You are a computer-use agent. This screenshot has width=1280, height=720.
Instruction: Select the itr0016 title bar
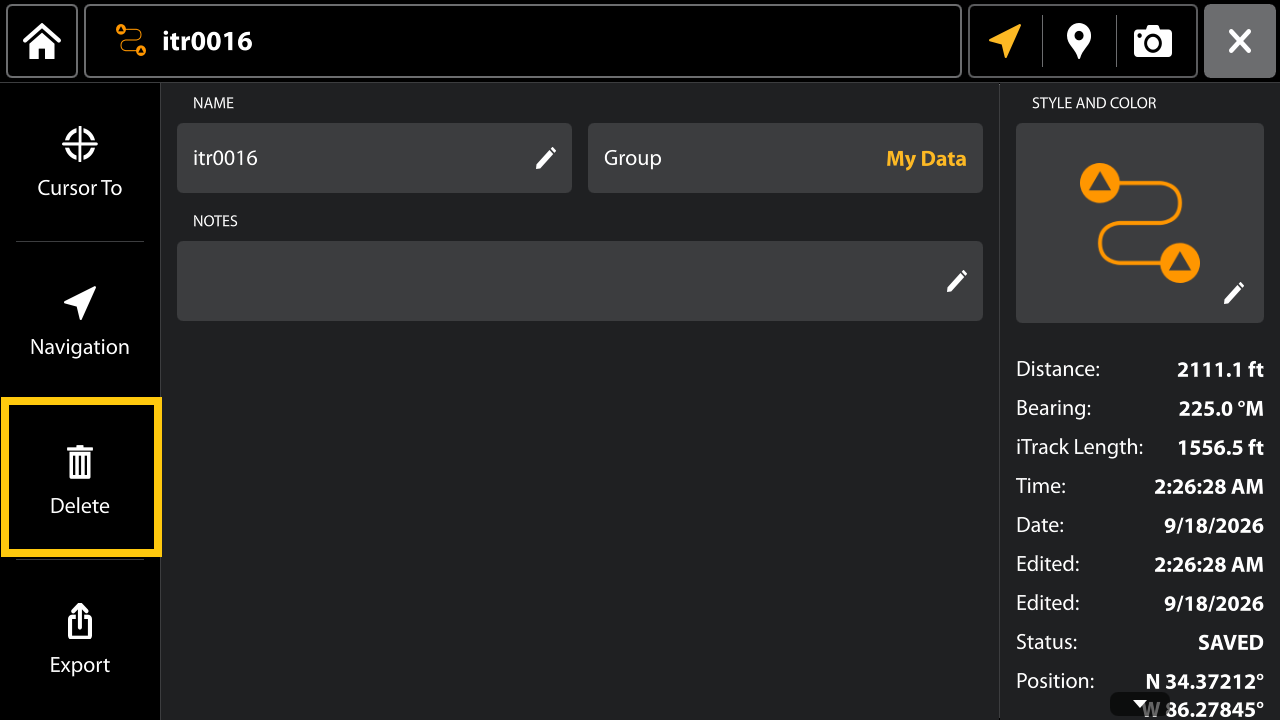[523, 41]
